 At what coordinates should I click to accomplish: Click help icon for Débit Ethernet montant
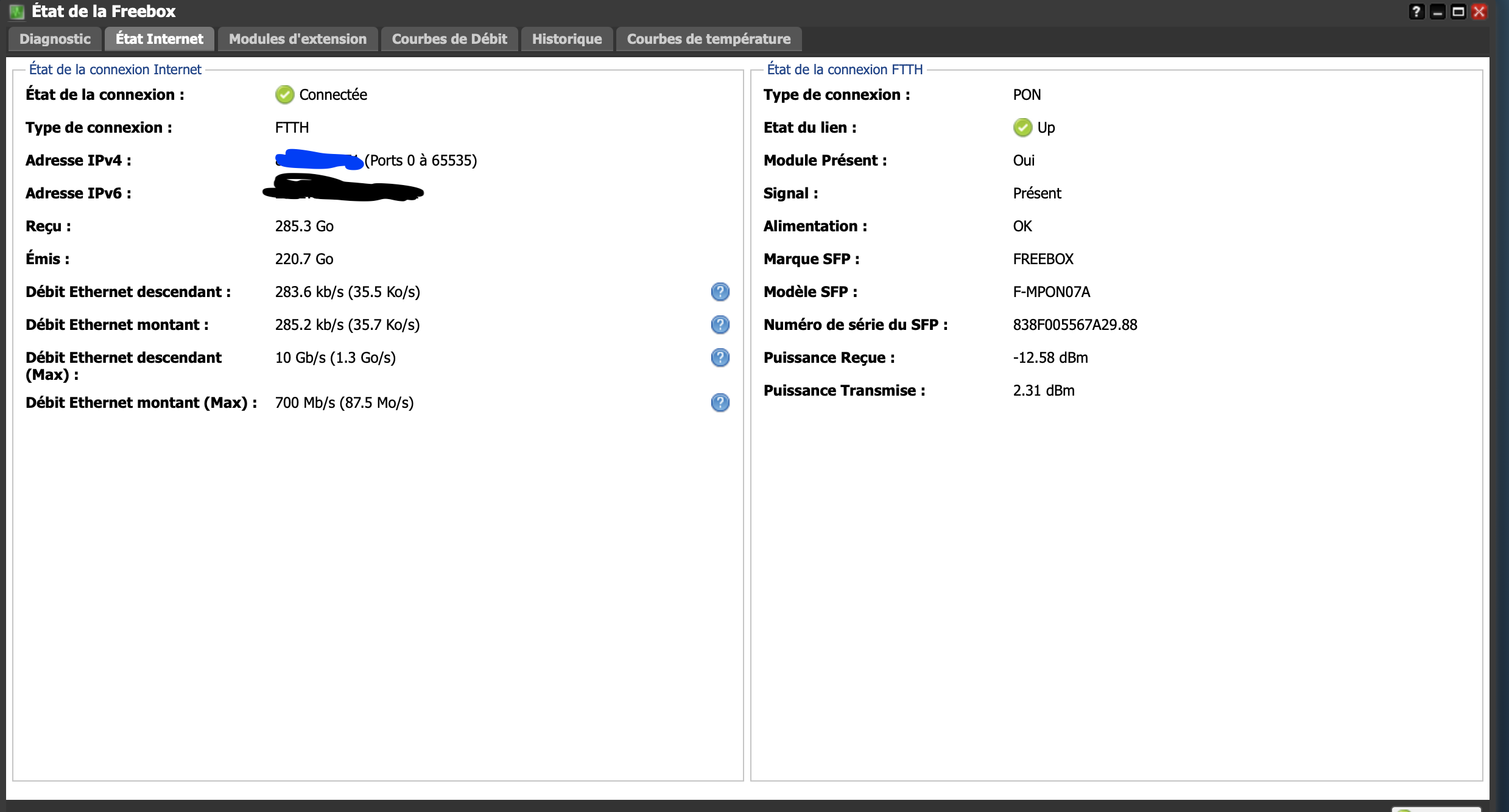pyautogui.click(x=720, y=325)
